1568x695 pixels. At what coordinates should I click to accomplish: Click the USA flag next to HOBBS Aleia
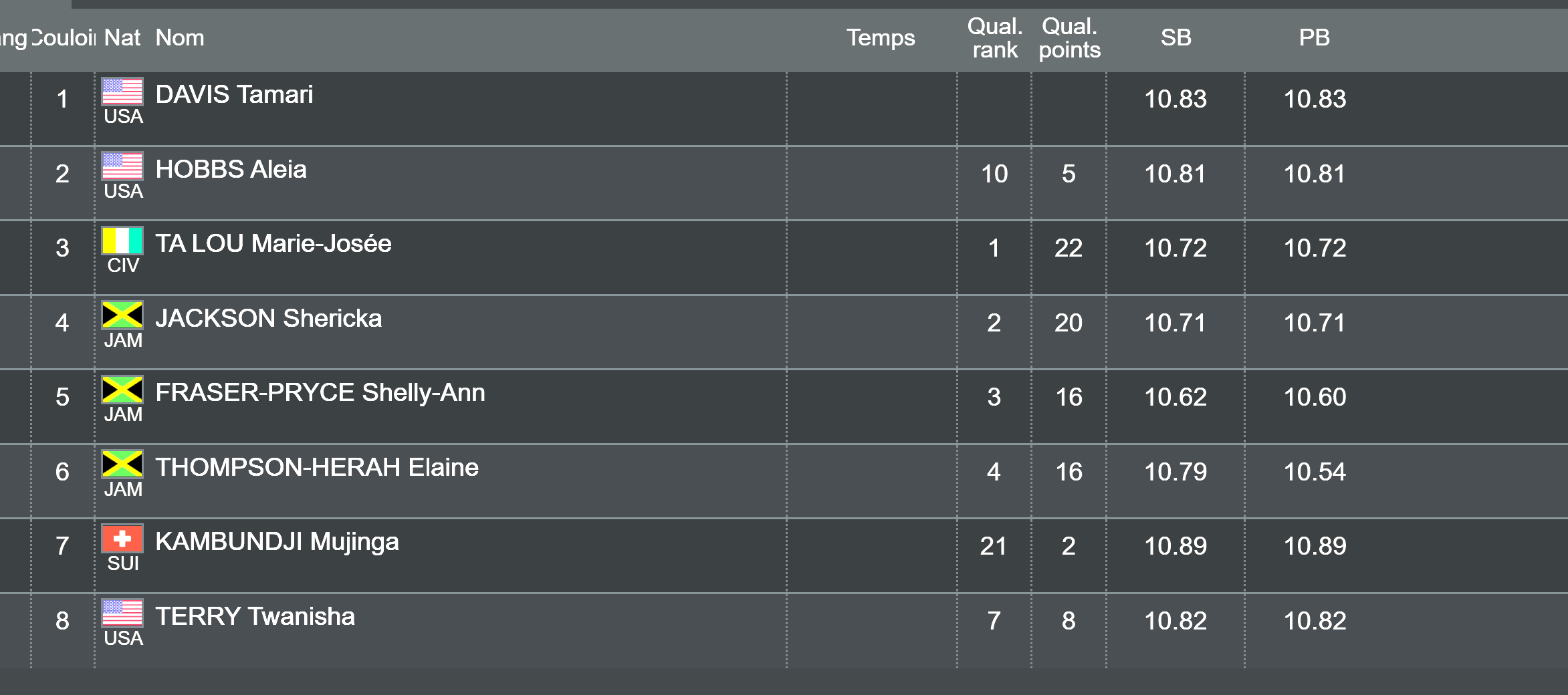(x=122, y=166)
